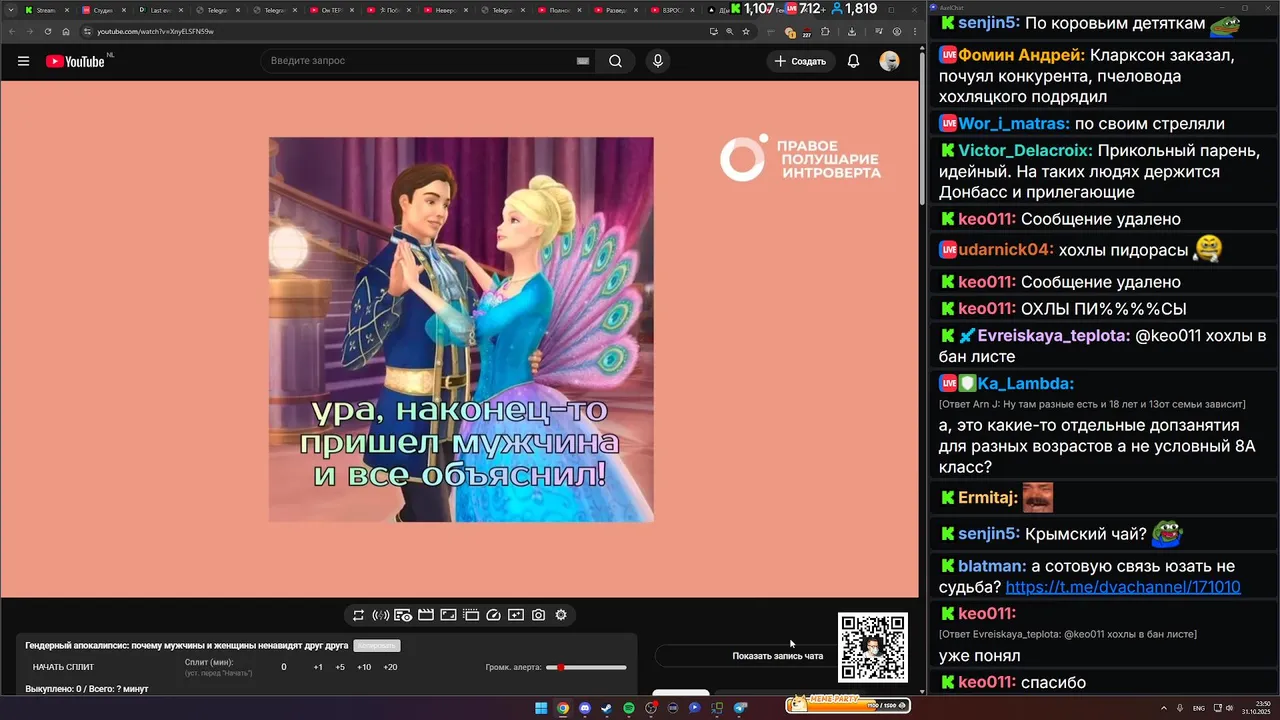This screenshot has height=720, width=1280.
Task: Click username udarnick04 in chat
Action: 1006,250
